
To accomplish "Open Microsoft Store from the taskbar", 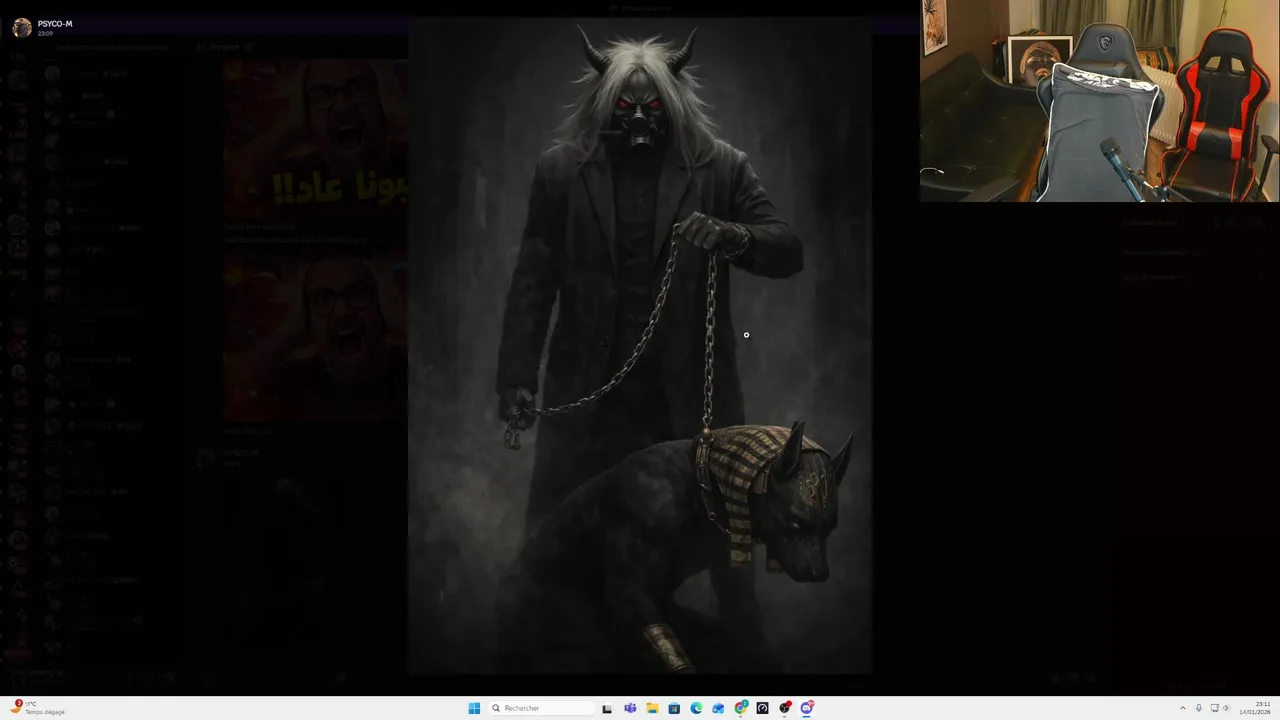I will (674, 708).
